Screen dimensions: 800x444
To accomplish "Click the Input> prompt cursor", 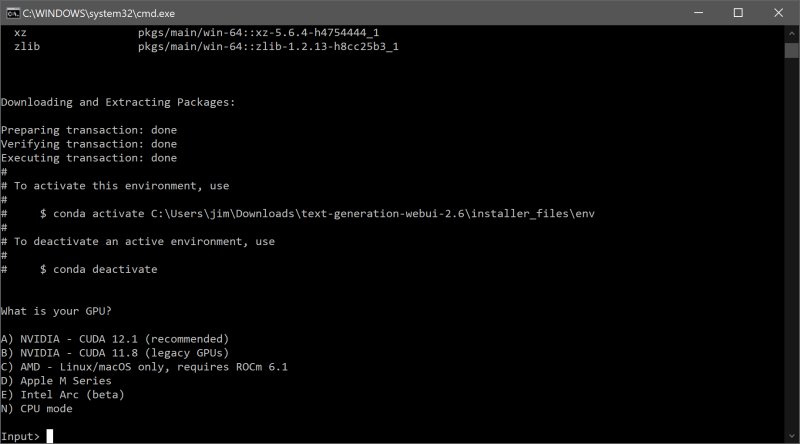I will click(x=49, y=436).
